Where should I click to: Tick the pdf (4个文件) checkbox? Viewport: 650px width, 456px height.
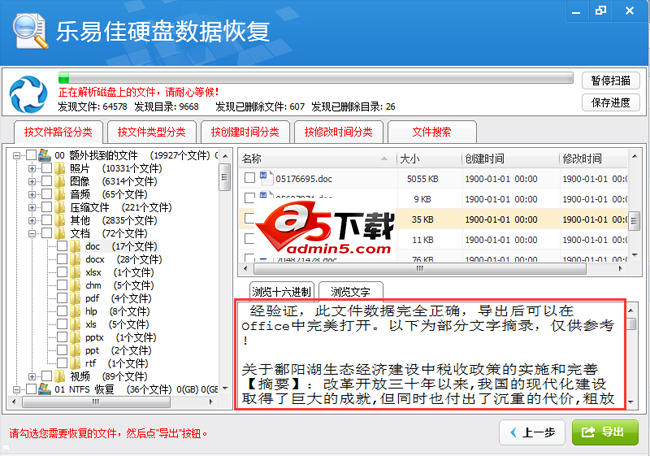[62, 298]
